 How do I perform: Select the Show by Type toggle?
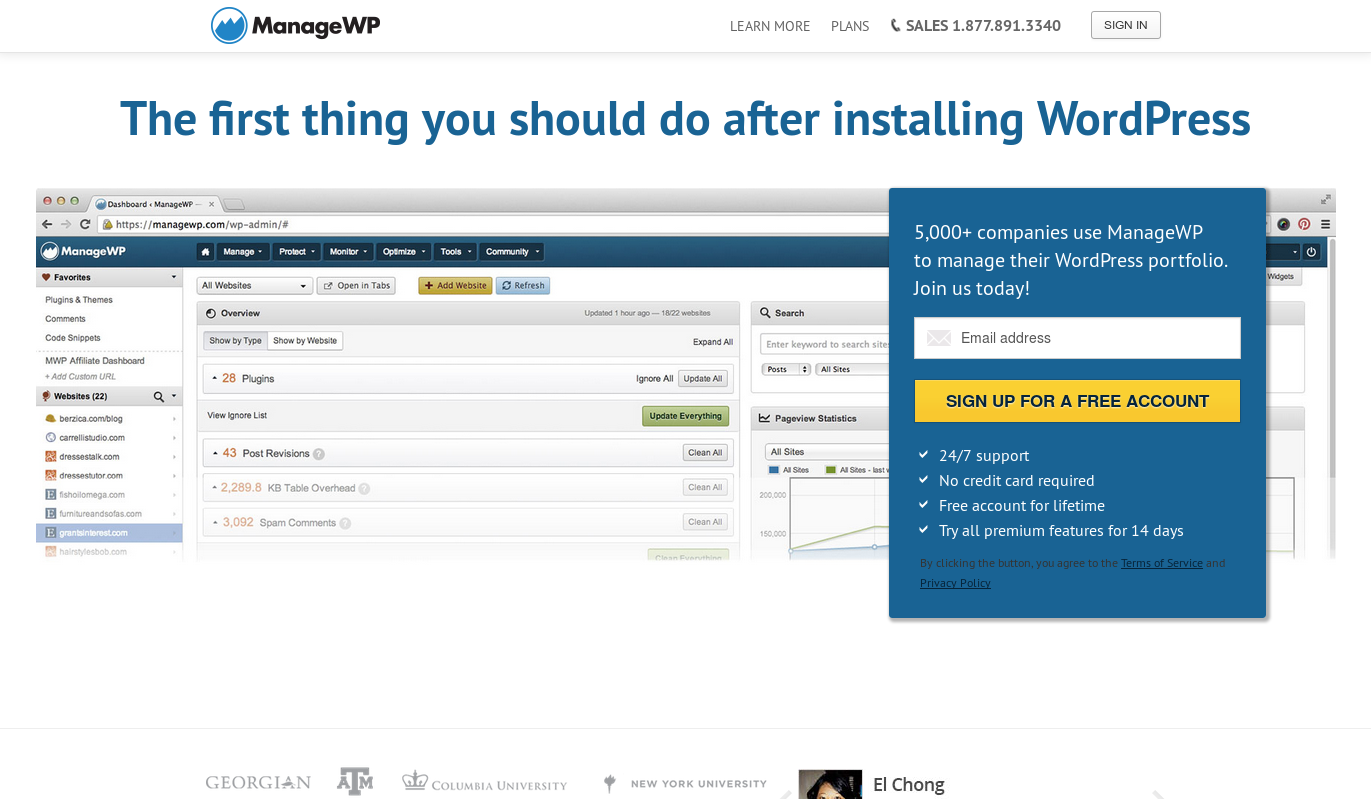[x=235, y=341]
